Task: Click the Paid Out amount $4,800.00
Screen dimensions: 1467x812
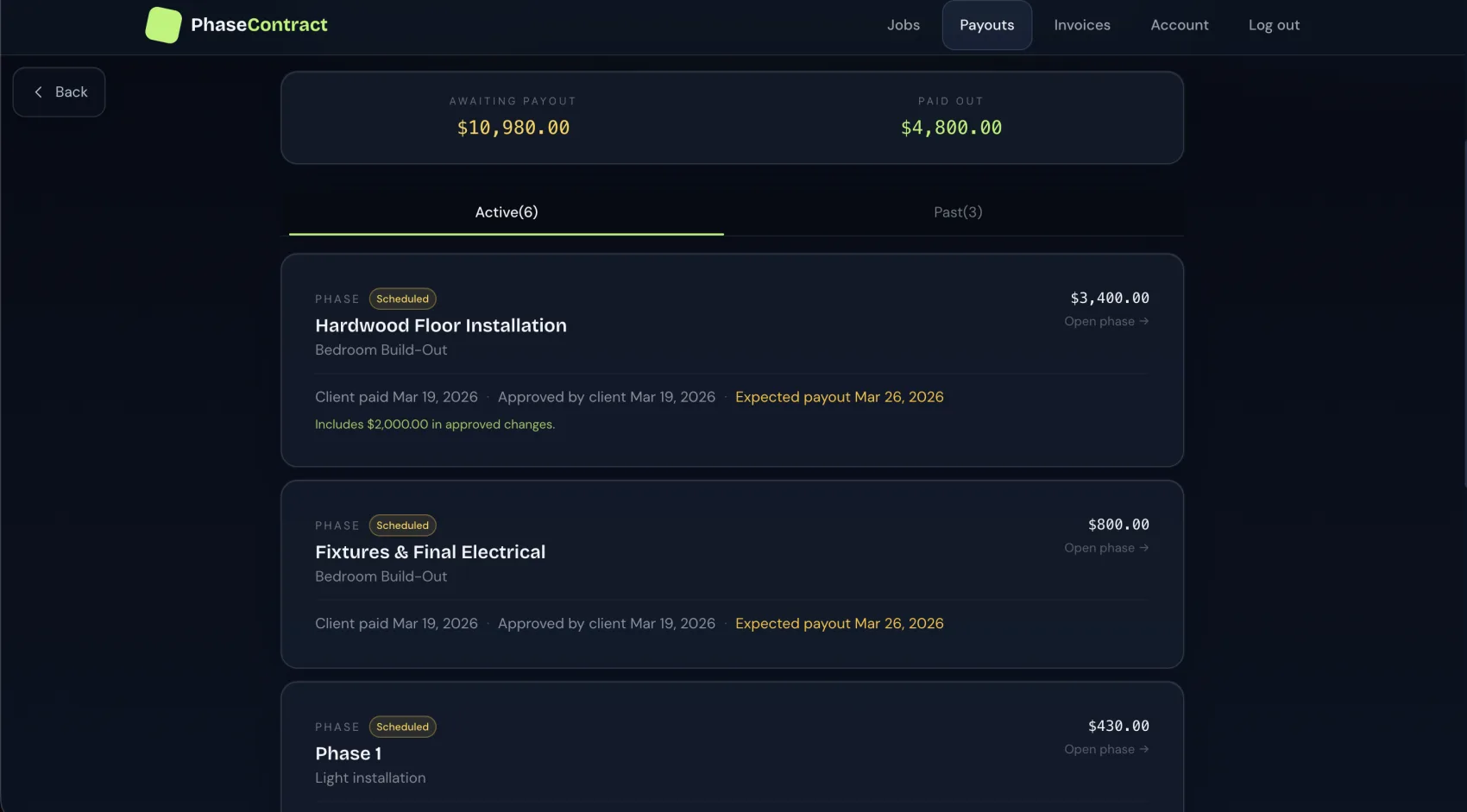Action: [x=951, y=129]
